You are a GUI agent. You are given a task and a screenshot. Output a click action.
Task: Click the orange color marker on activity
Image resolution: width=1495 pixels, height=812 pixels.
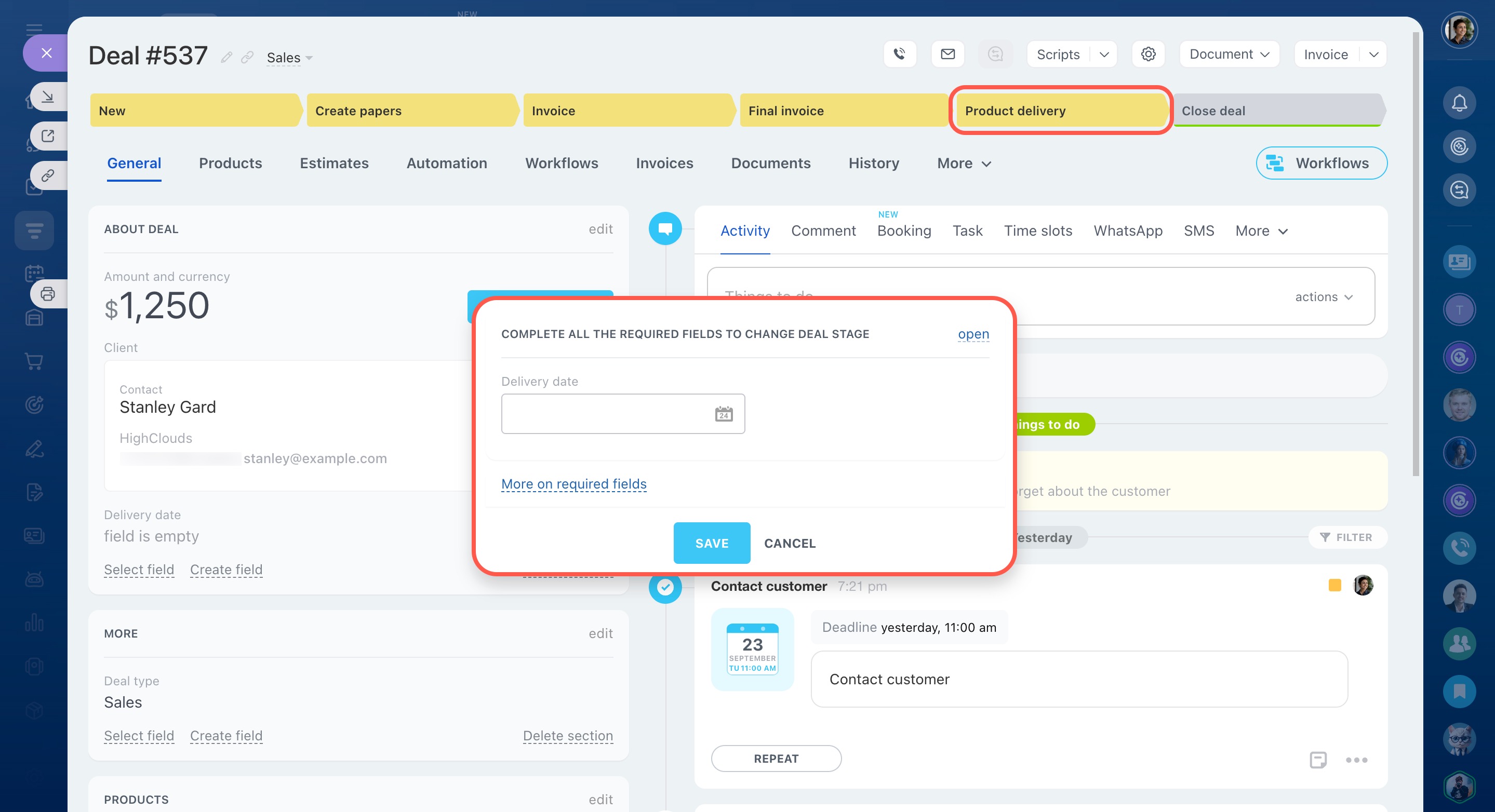tap(1334, 585)
